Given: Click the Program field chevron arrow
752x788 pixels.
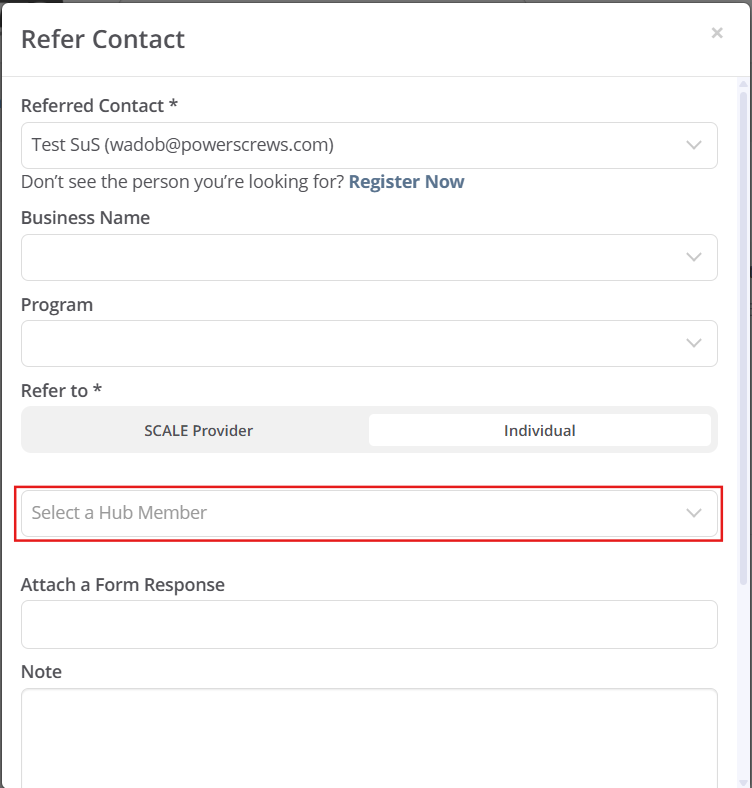Looking at the screenshot, I should point(694,343).
